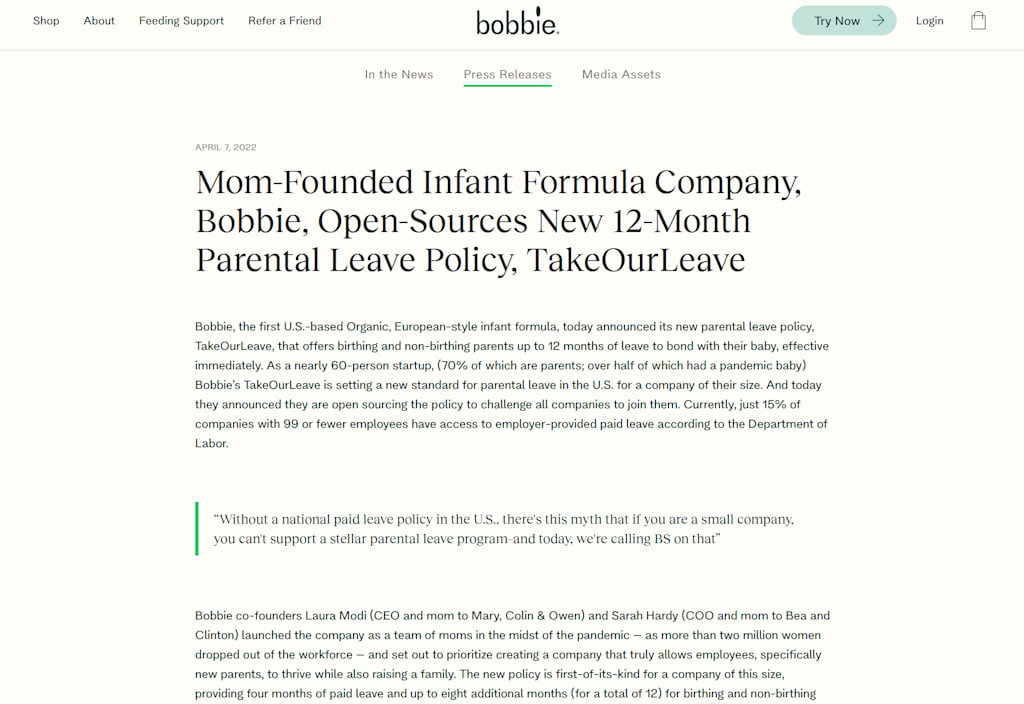Click the arrow inside Try Now button
Viewport: 1024px width, 704px height.
pyautogui.click(x=877, y=20)
